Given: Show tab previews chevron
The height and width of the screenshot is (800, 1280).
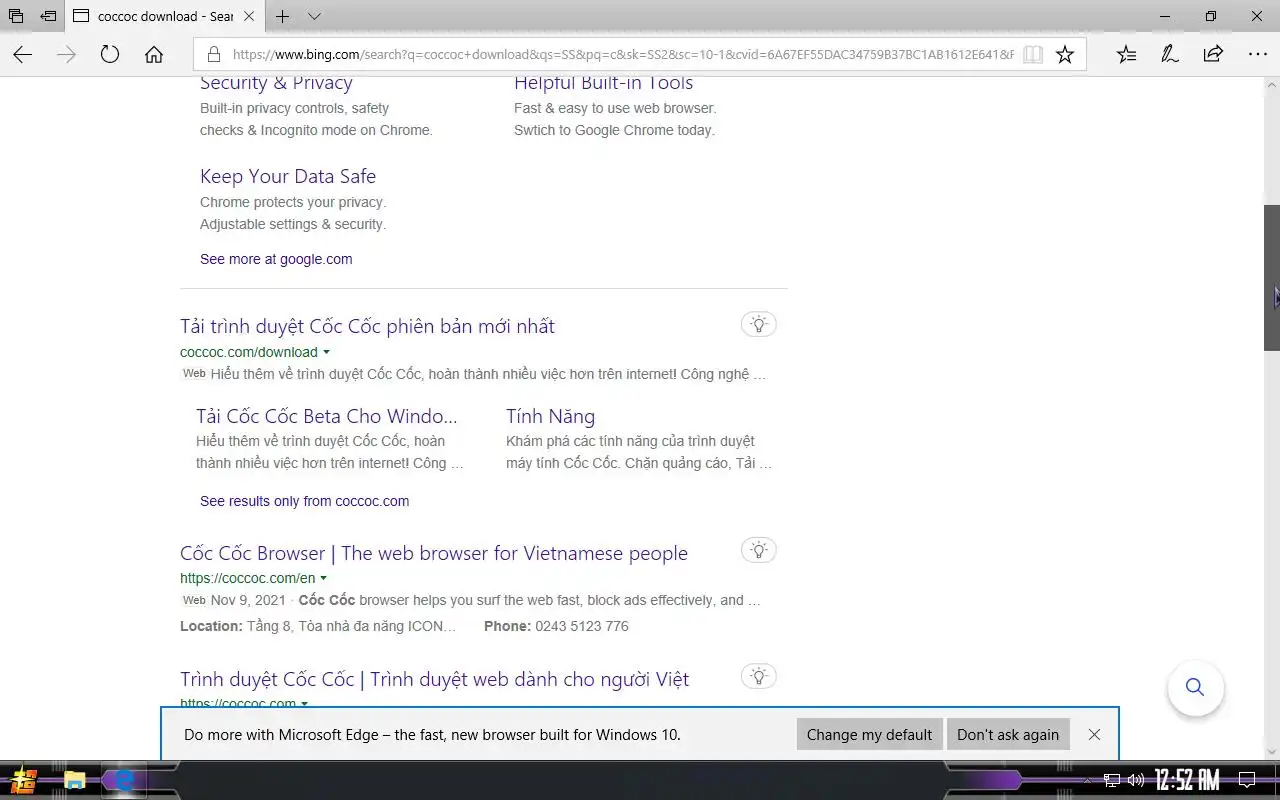Looking at the screenshot, I should tap(314, 16).
